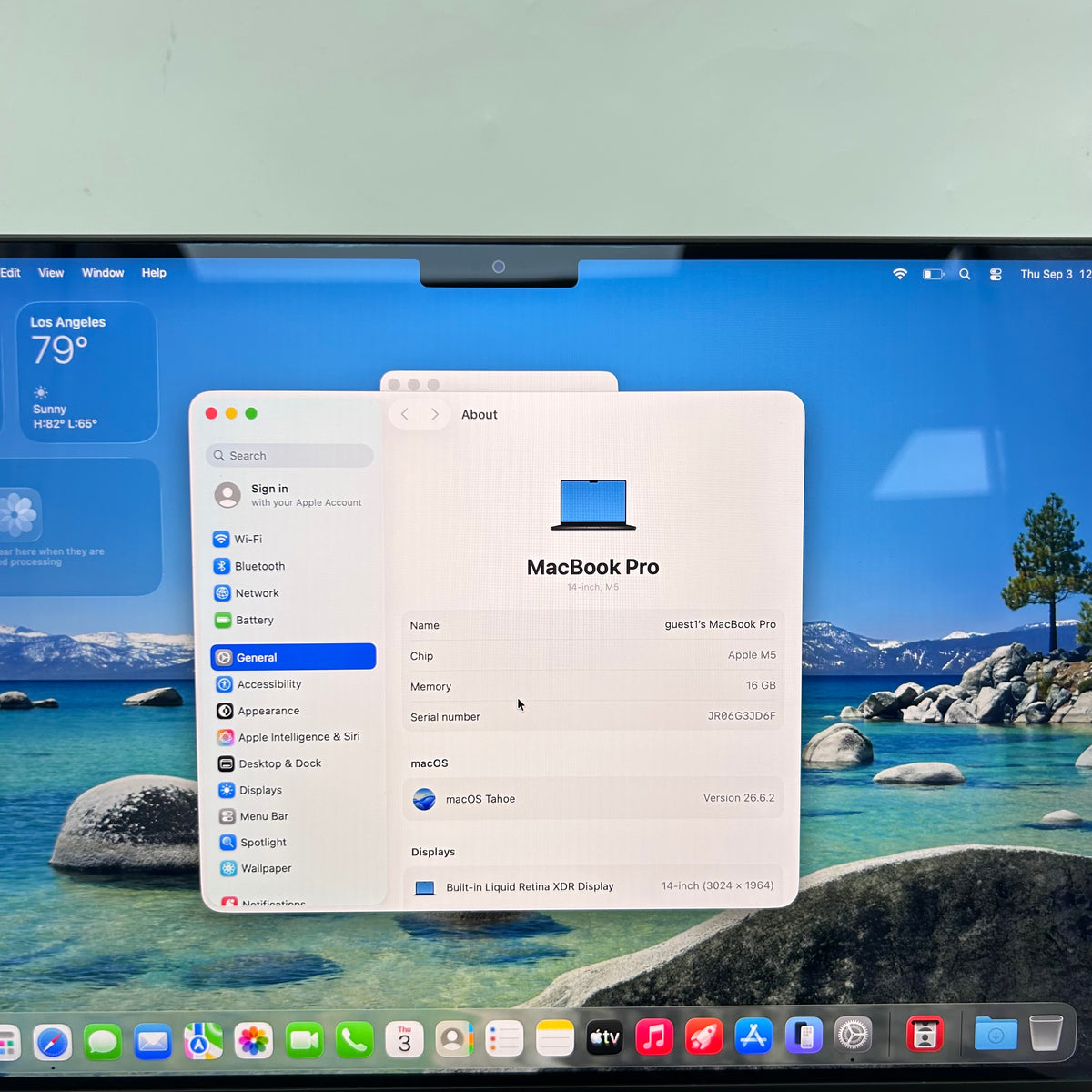Open Desktop & Dock settings
This screenshot has width=1092, height=1092.
293,763
